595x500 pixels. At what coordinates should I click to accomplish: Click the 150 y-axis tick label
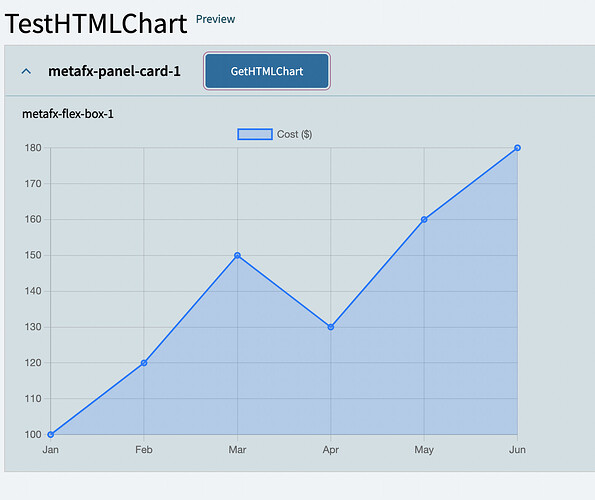(x=33, y=255)
